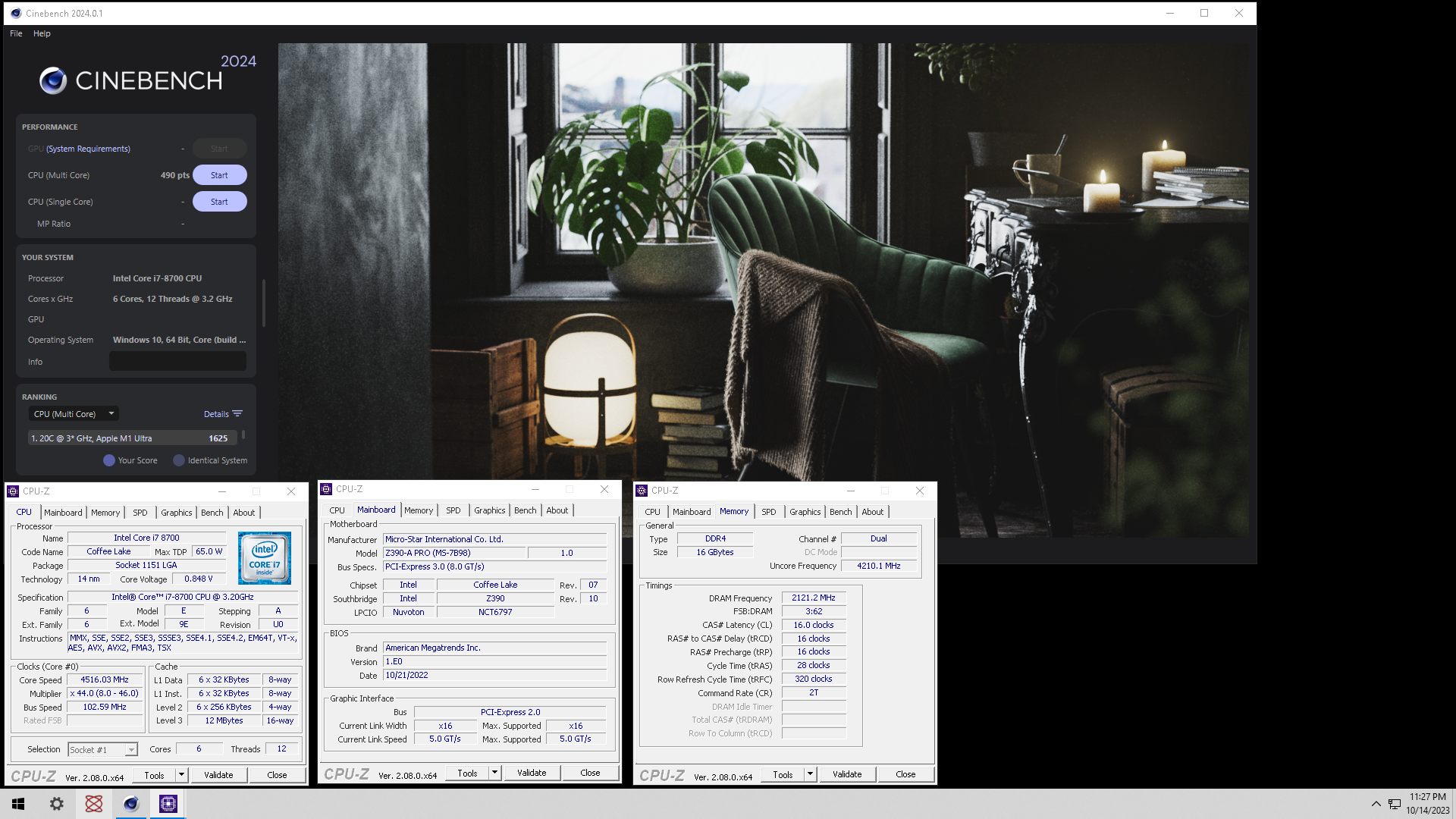Click Close button in CPU-Z CPU window
This screenshot has width=1456, height=819.
tap(277, 775)
